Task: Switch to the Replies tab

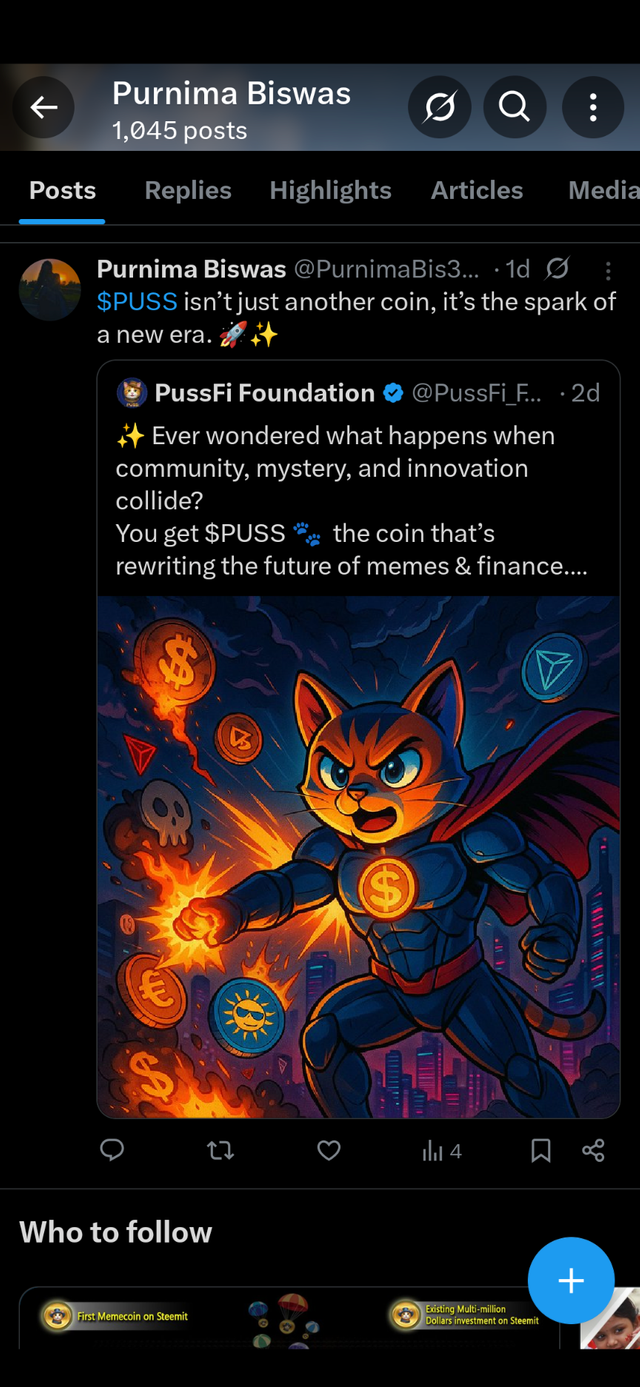Action: pyautogui.click(x=188, y=190)
